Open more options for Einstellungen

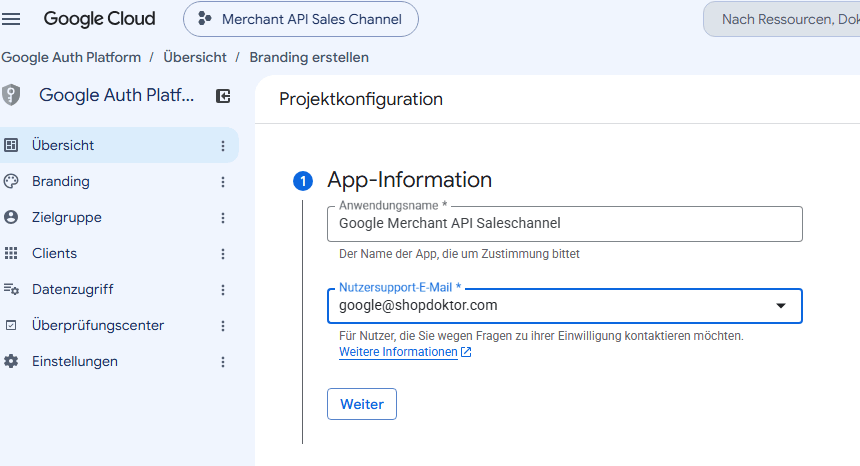pyautogui.click(x=223, y=362)
